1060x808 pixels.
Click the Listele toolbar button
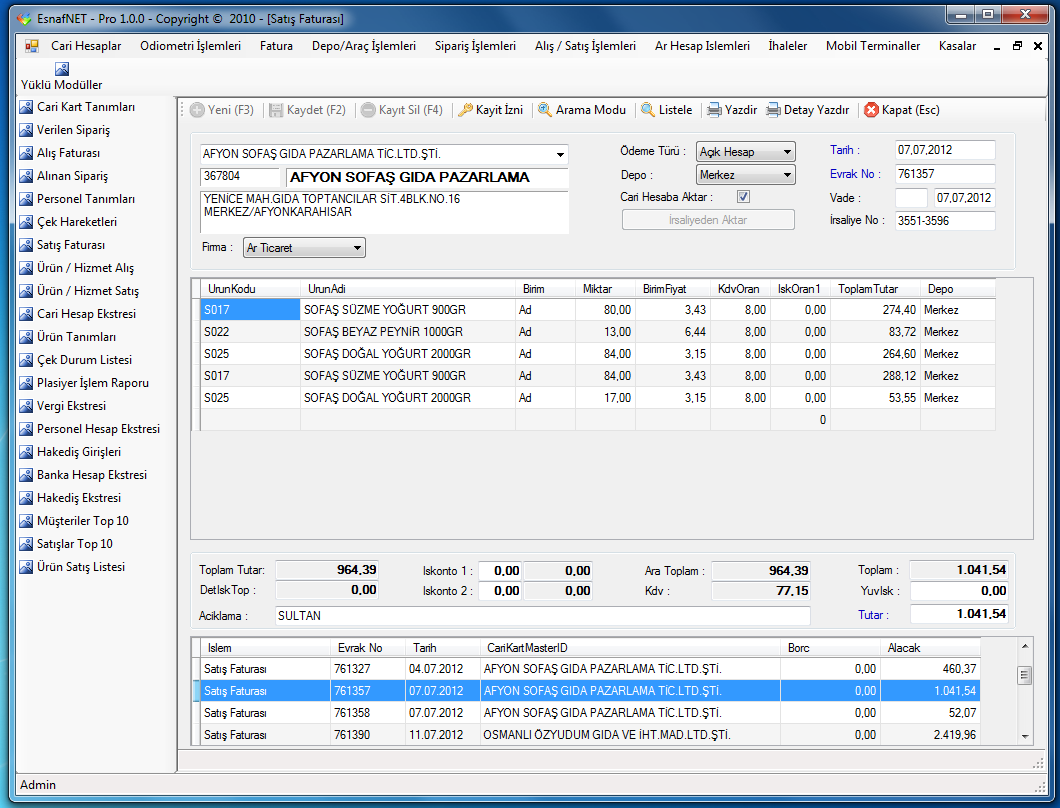click(667, 110)
